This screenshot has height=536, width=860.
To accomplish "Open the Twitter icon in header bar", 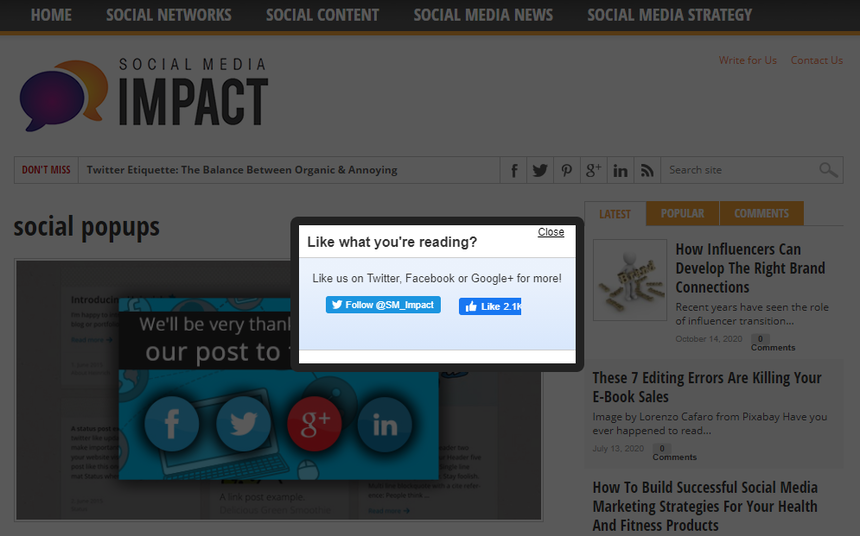I will pyautogui.click(x=540, y=170).
